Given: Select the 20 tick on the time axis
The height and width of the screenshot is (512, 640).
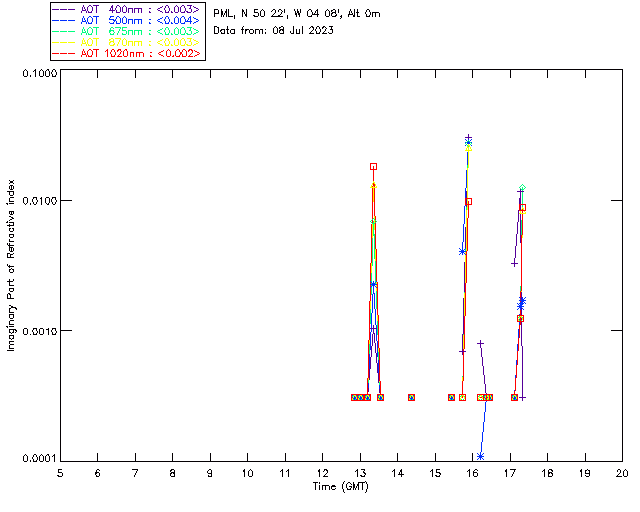Looking at the screenshot, I should point(622,472).
